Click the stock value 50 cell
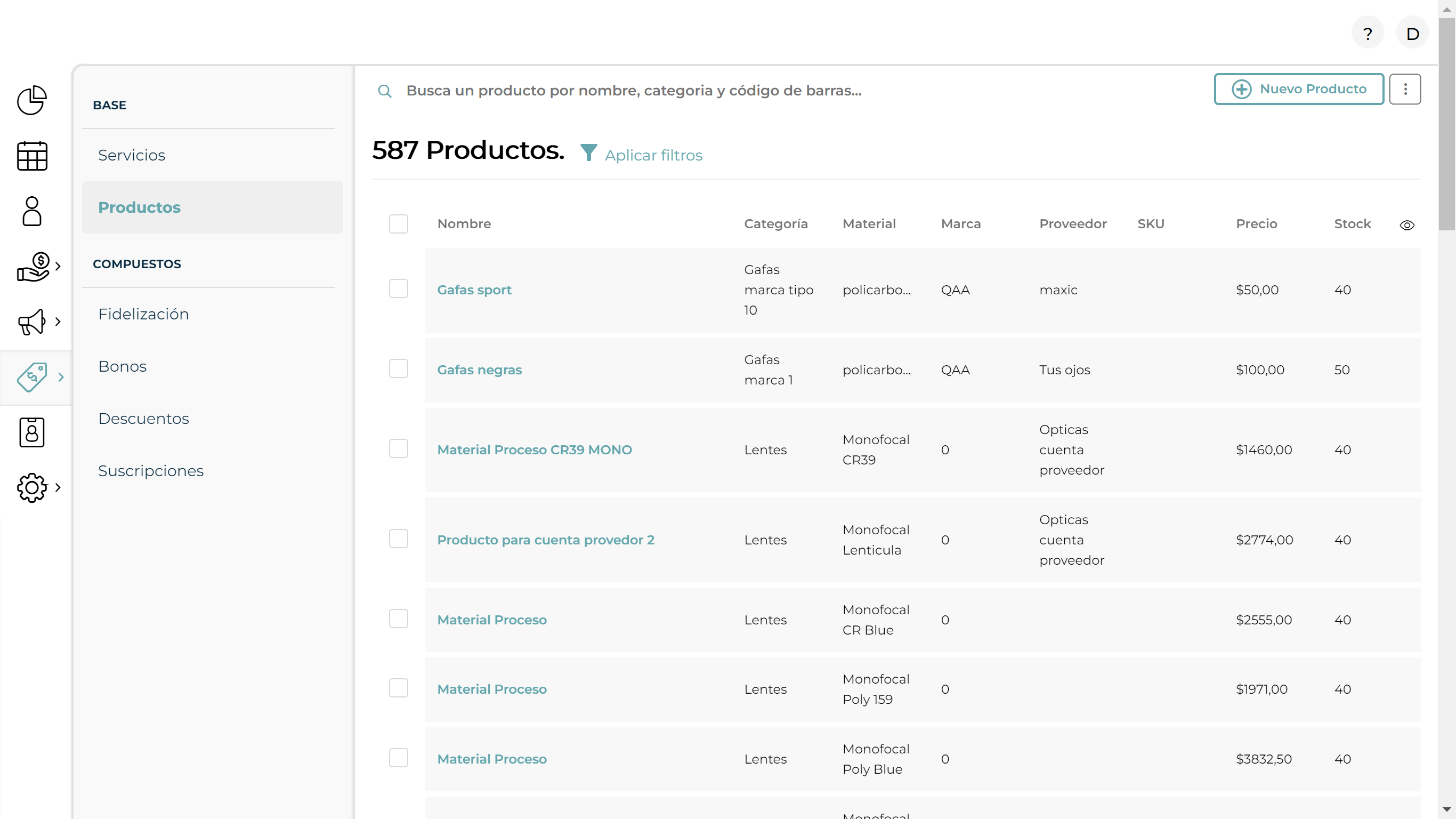This screenshot has width=1456, height=819. tap(1342, 370)
